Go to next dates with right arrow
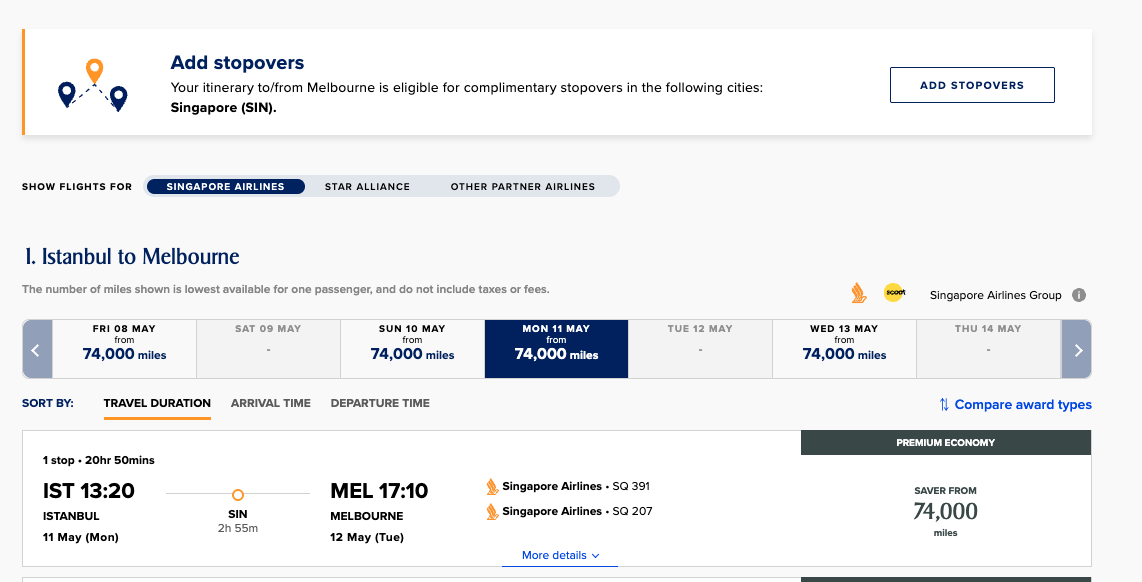The width and height of the screenshot is (1142, 582). 1076,349
